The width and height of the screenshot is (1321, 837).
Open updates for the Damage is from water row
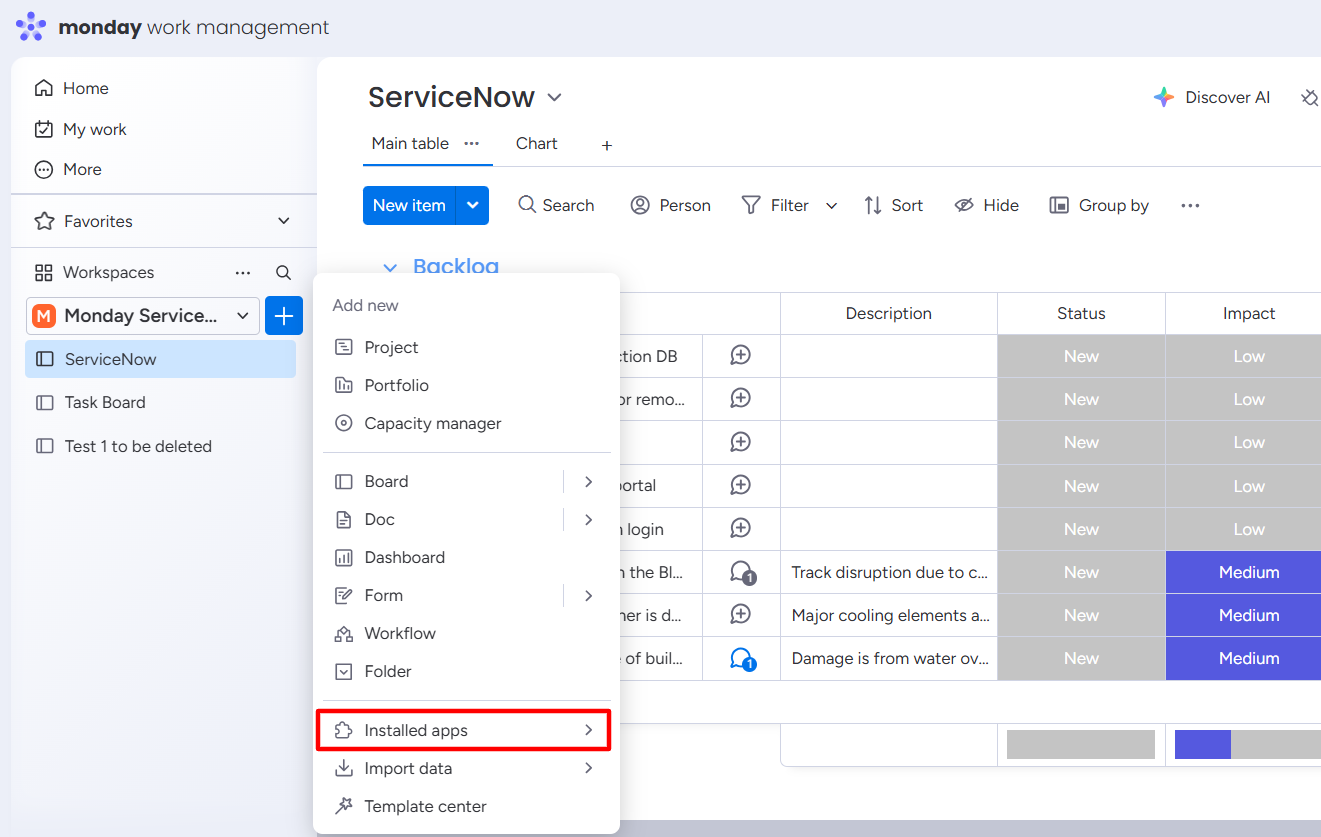point(742,658)
